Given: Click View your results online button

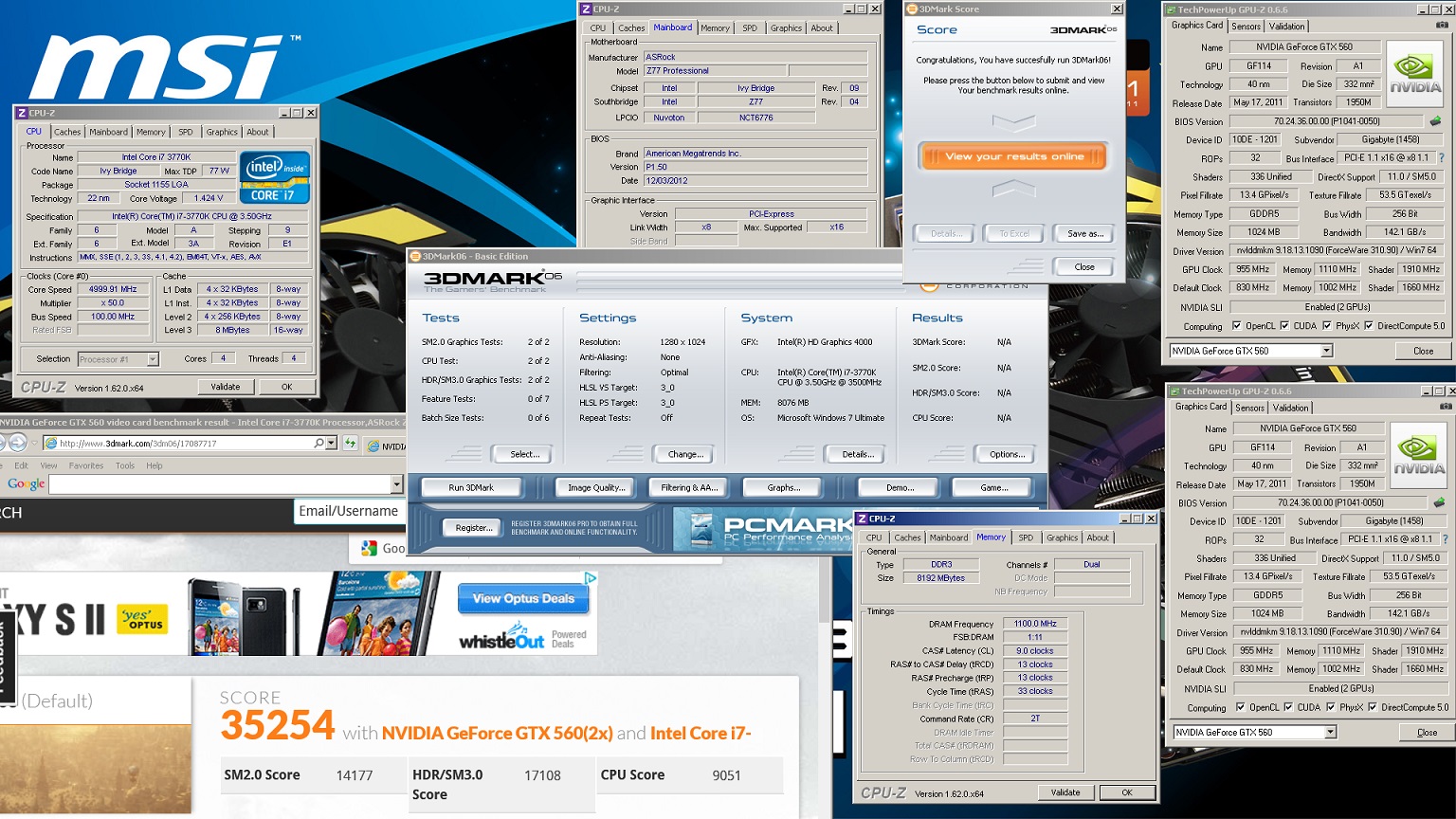Looking at the screenshot, I should click(x=1013, y=156).
